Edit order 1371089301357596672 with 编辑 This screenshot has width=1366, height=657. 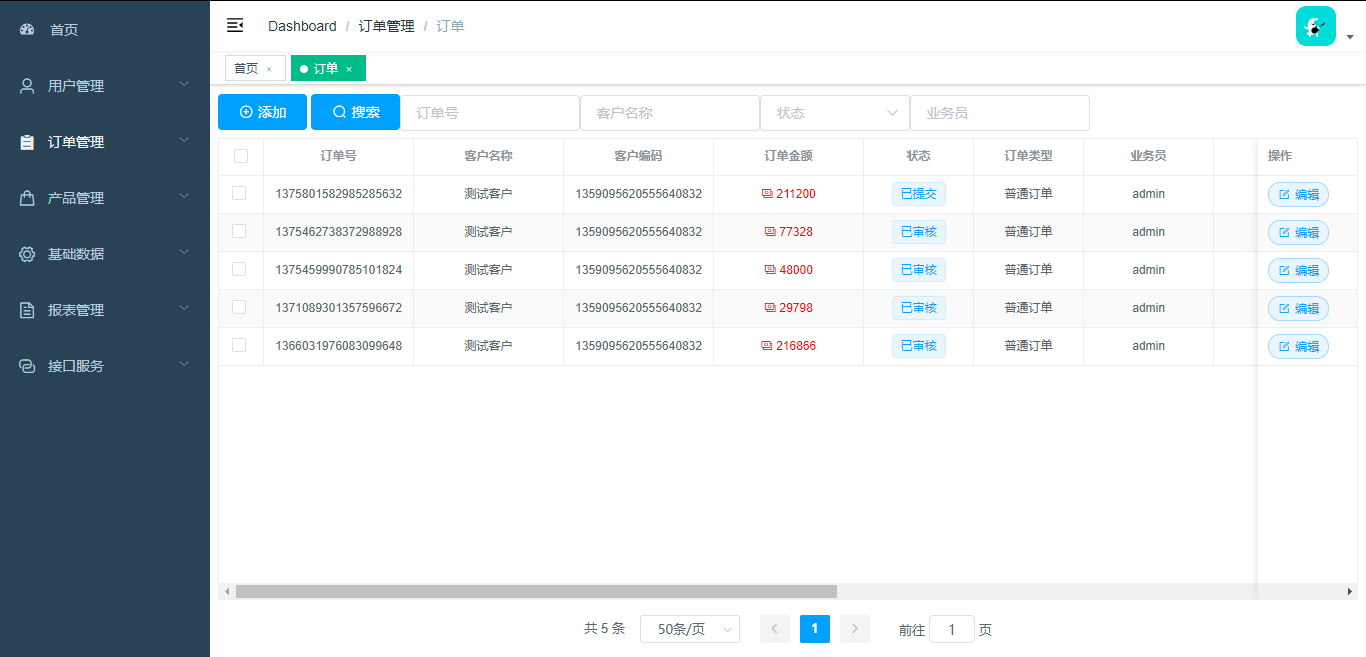[x=1298, y=309]
